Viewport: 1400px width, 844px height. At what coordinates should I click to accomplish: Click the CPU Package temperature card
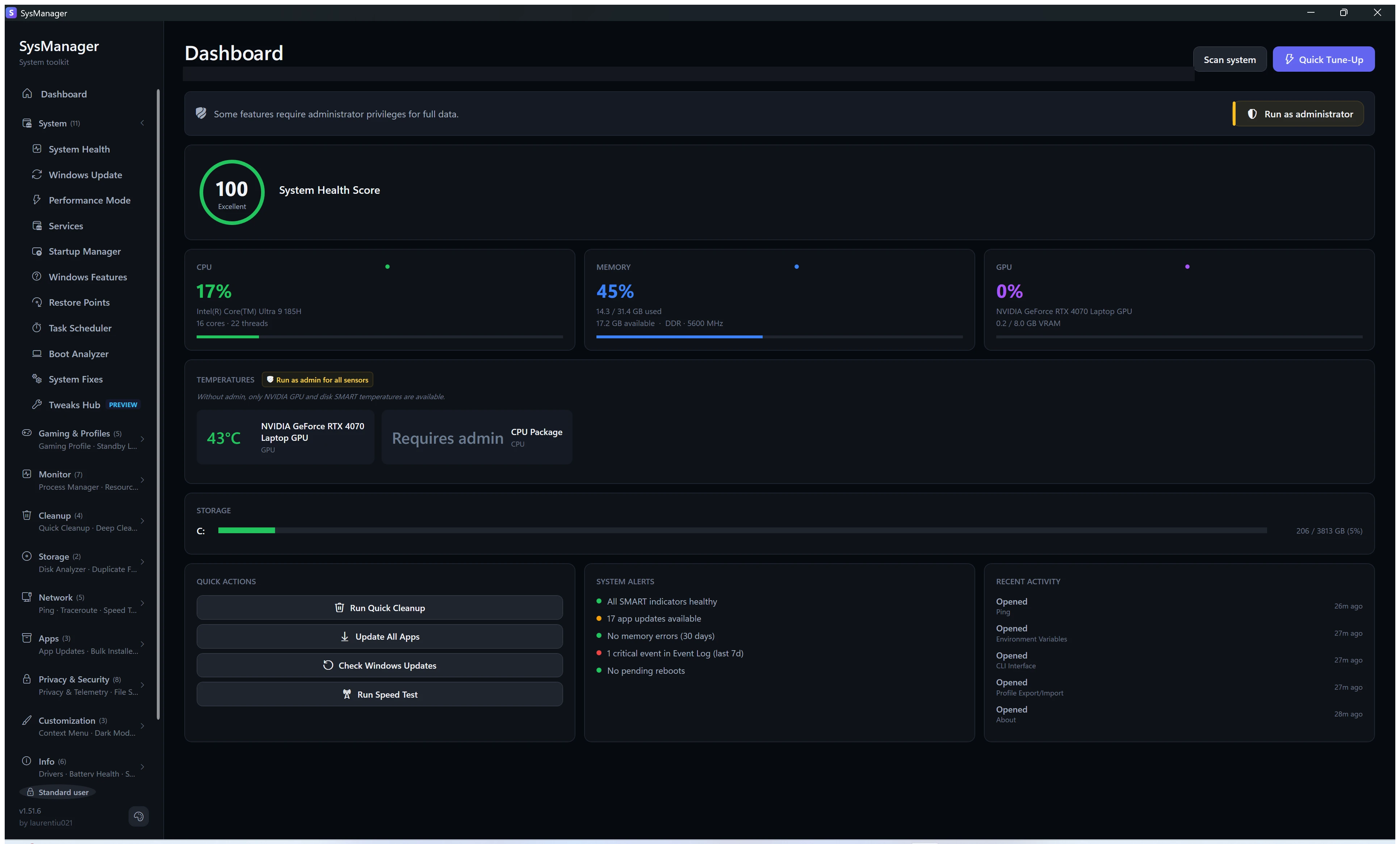477,437
